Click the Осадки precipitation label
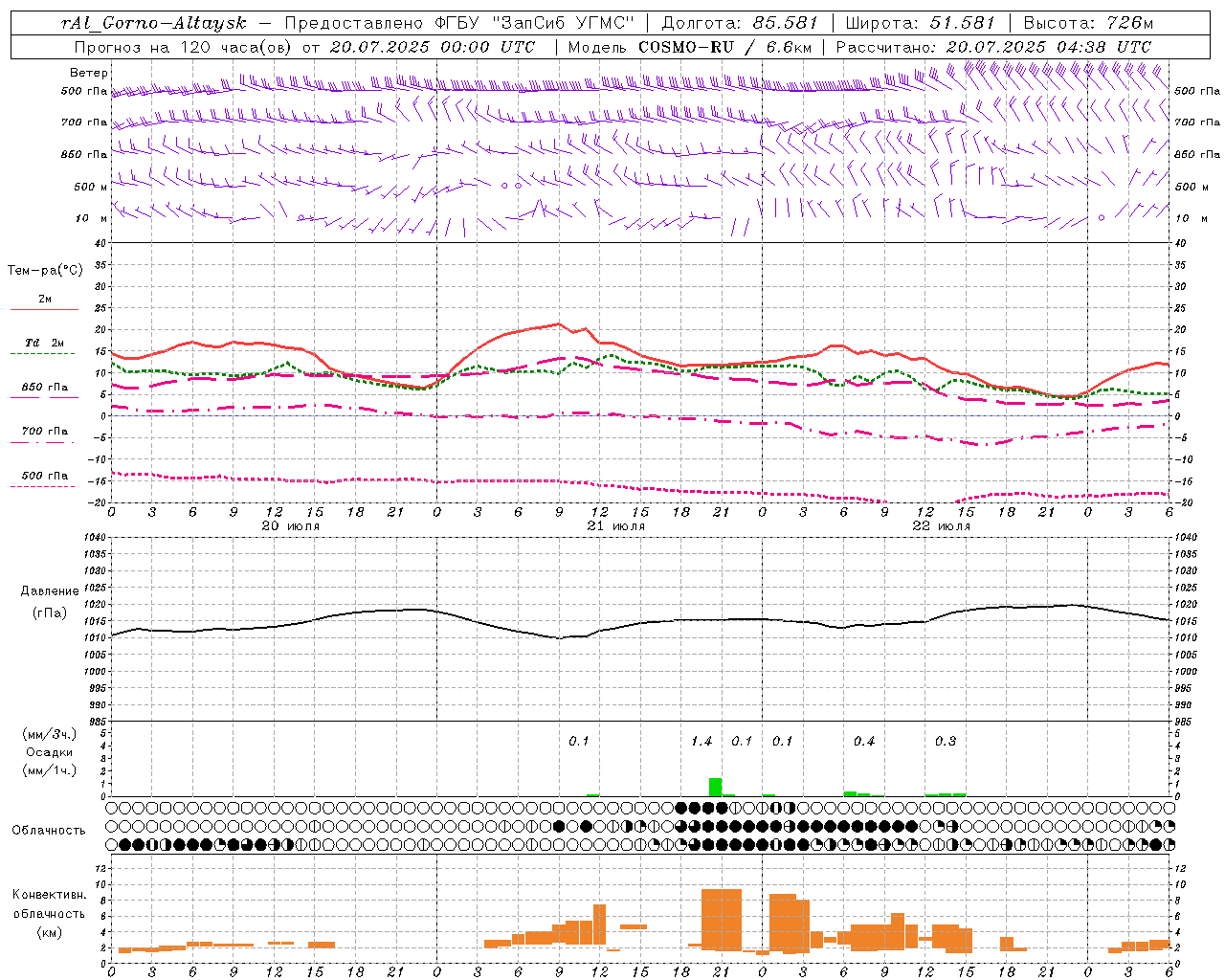 pos(49,752)
